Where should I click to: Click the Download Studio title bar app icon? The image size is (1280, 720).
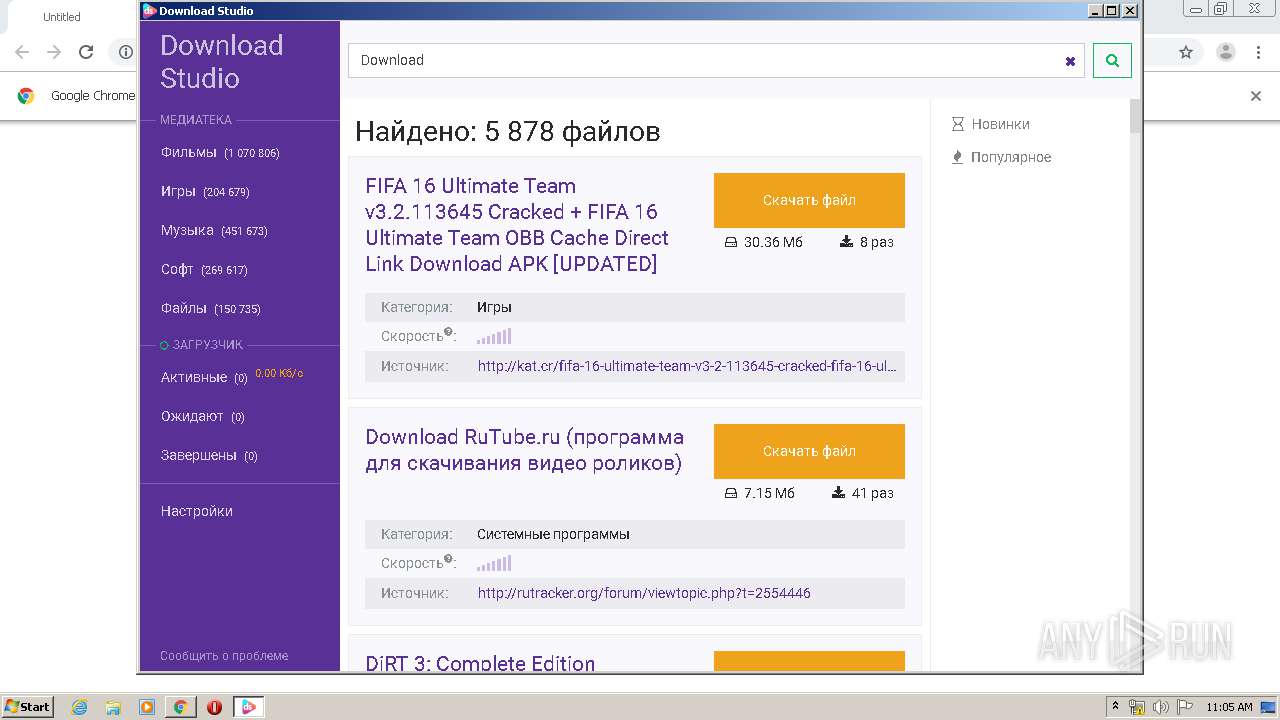tap(150, 11)
